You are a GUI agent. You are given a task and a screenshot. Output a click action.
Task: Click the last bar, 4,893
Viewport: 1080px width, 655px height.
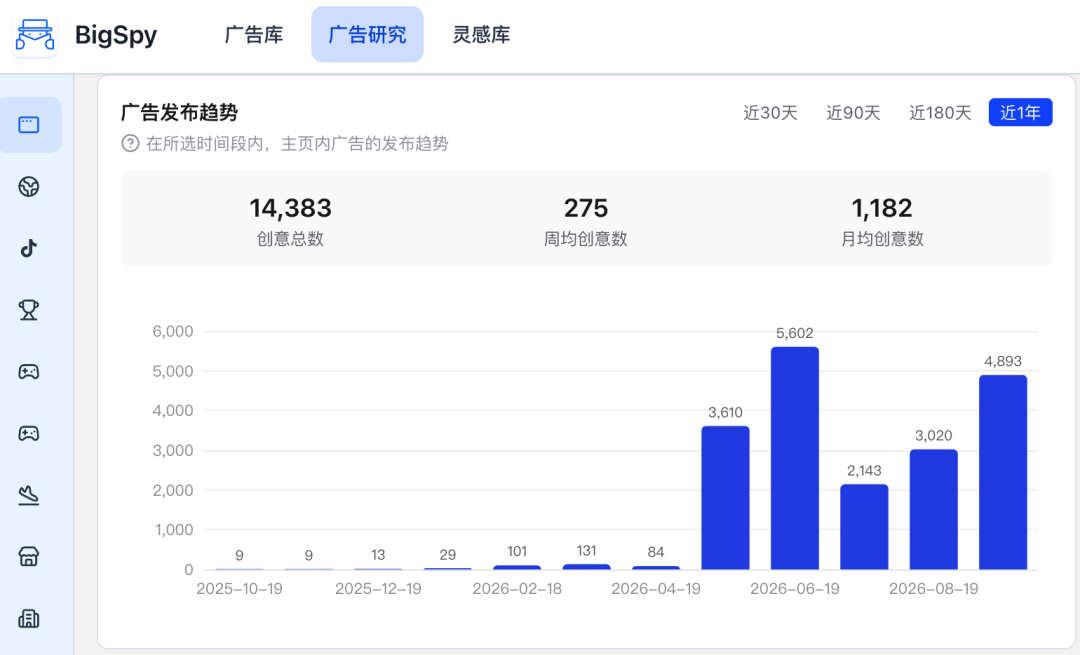[1003, 472]
